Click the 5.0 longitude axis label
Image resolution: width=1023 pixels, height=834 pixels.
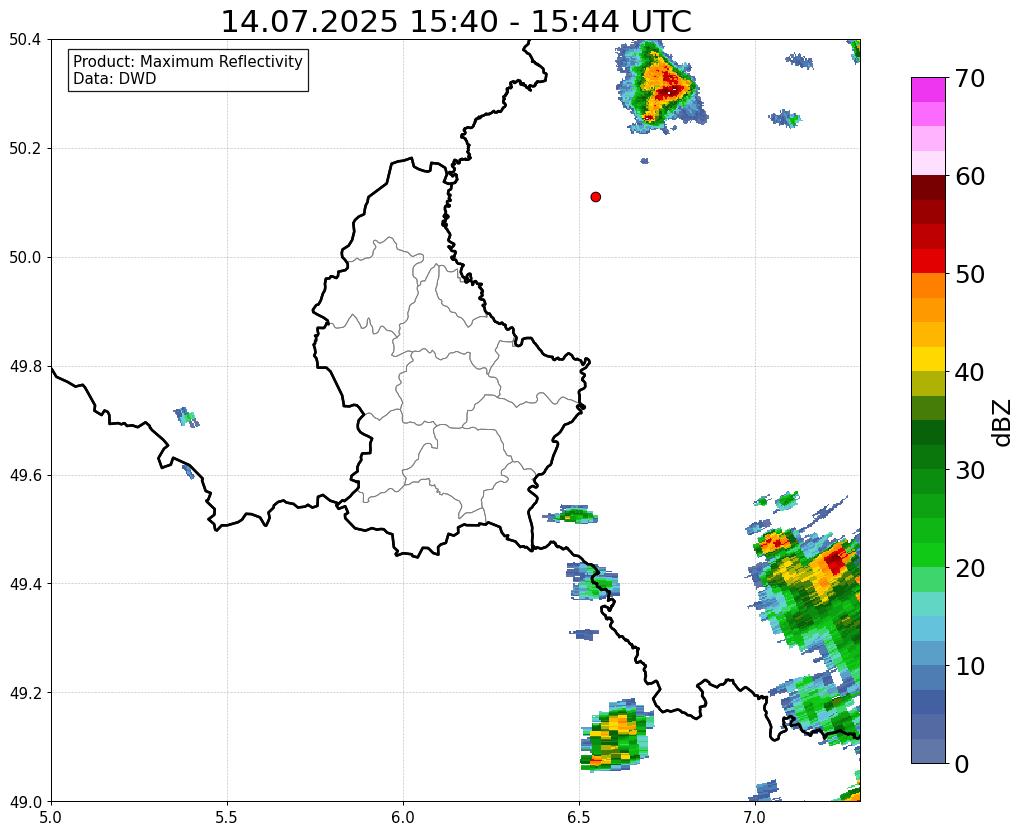click(x=51, y=817)
